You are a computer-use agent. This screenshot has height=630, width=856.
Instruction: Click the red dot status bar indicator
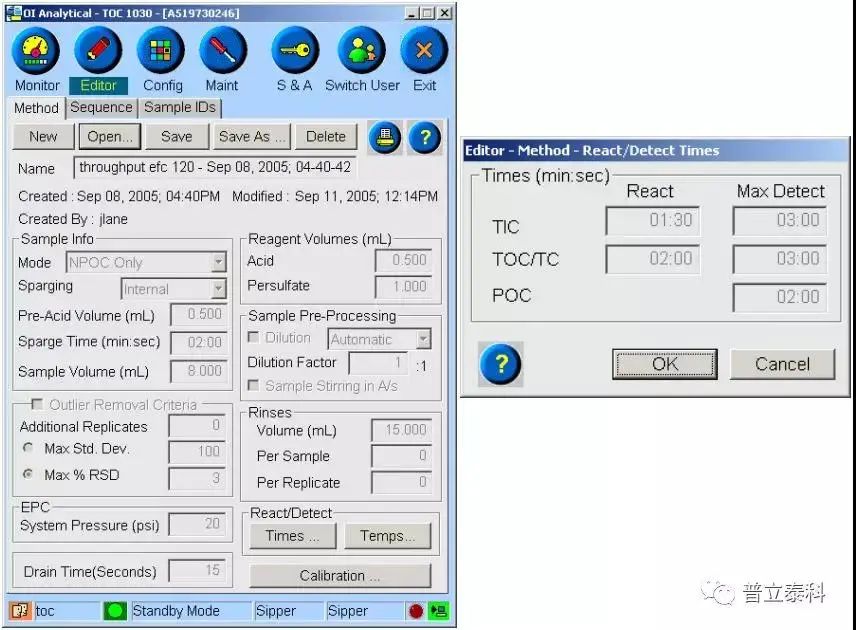coord(415,611)
